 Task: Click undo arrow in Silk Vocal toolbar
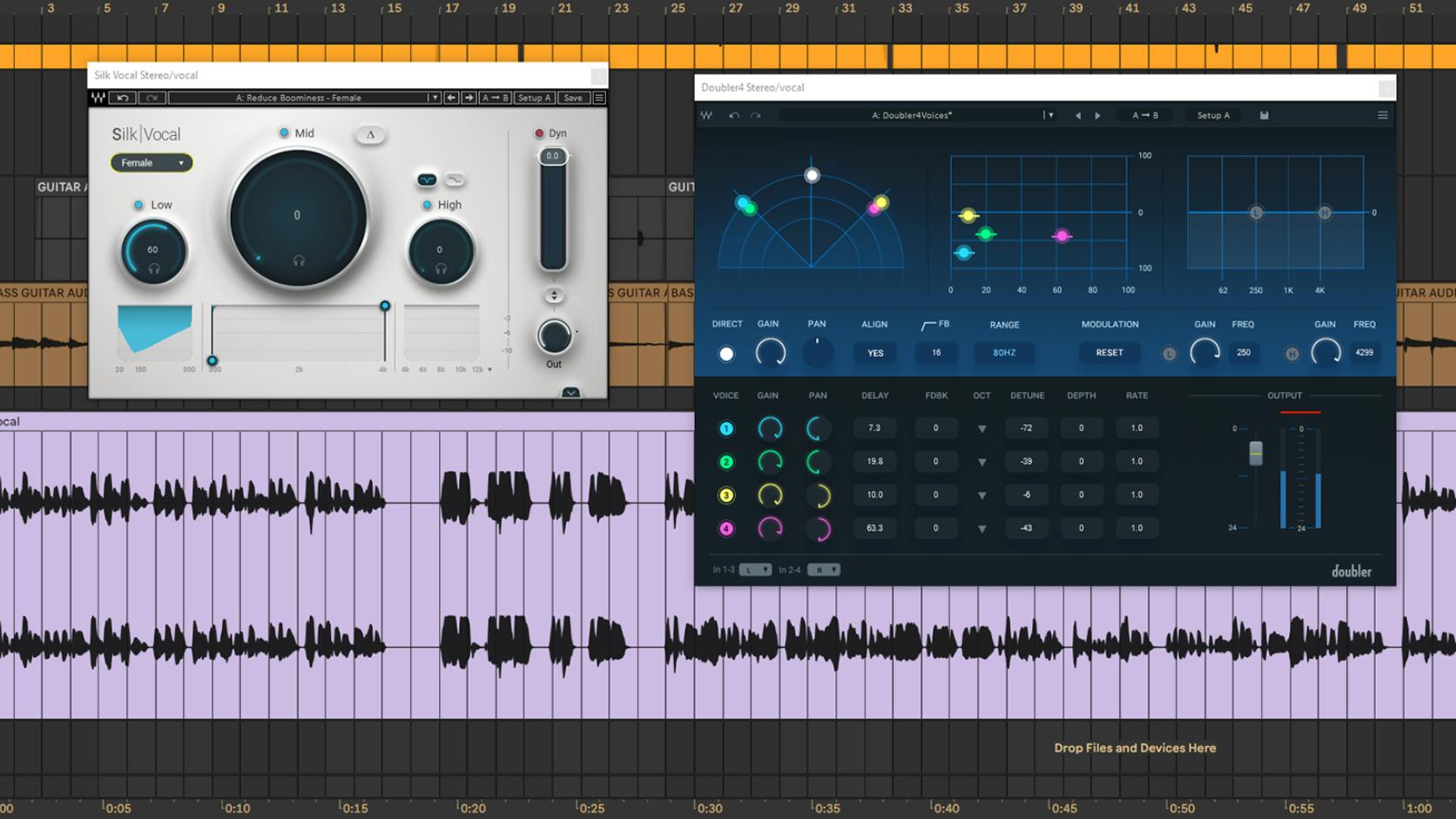point(123,98)
